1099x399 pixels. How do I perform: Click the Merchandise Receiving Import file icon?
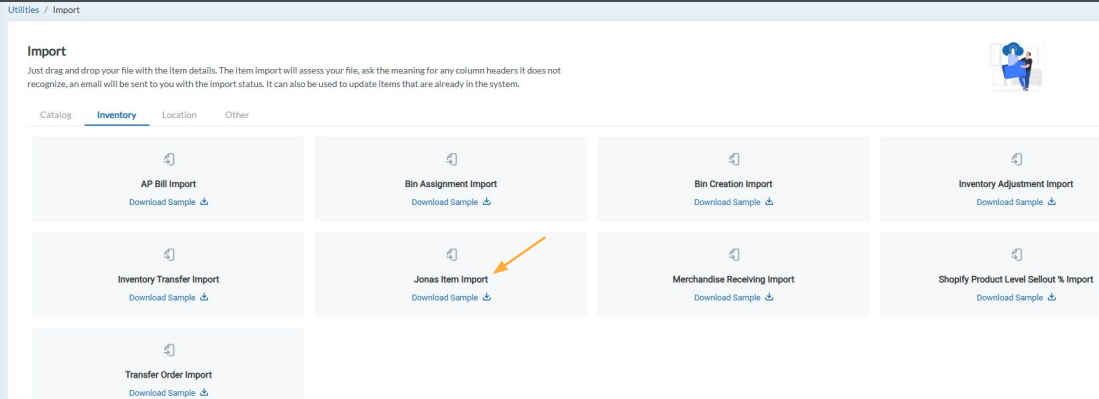734,255
